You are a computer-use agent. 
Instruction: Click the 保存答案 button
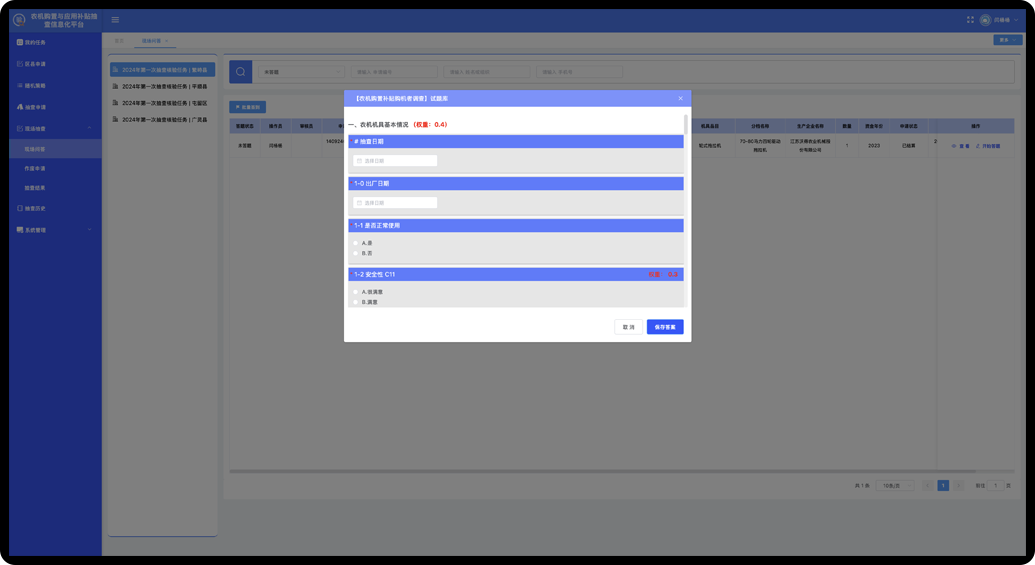tap(665, 327)
